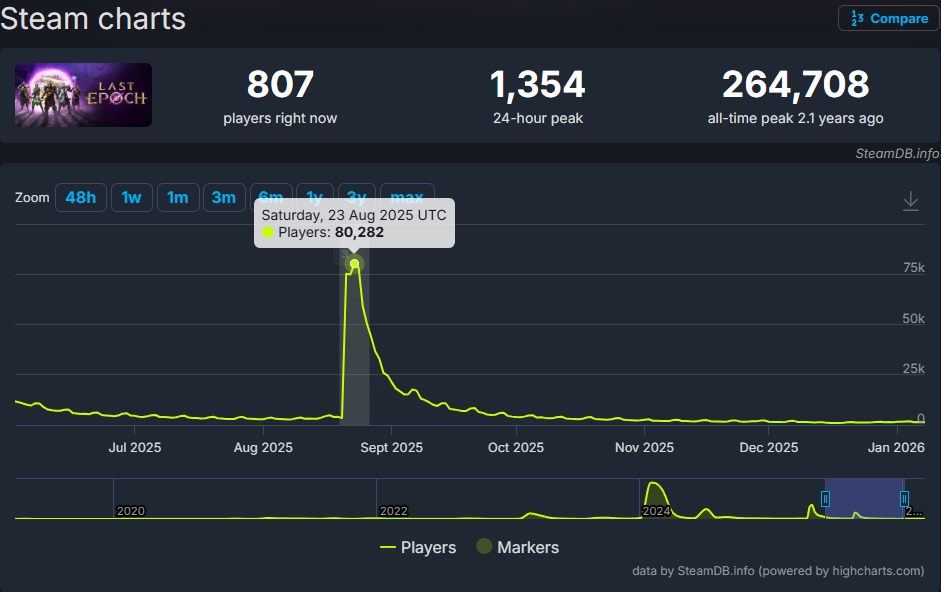Click the all-time peak 264,708 stat
The width and height of the screenshot is (941, 592).
pyautogui.click(x=795, y=85)
